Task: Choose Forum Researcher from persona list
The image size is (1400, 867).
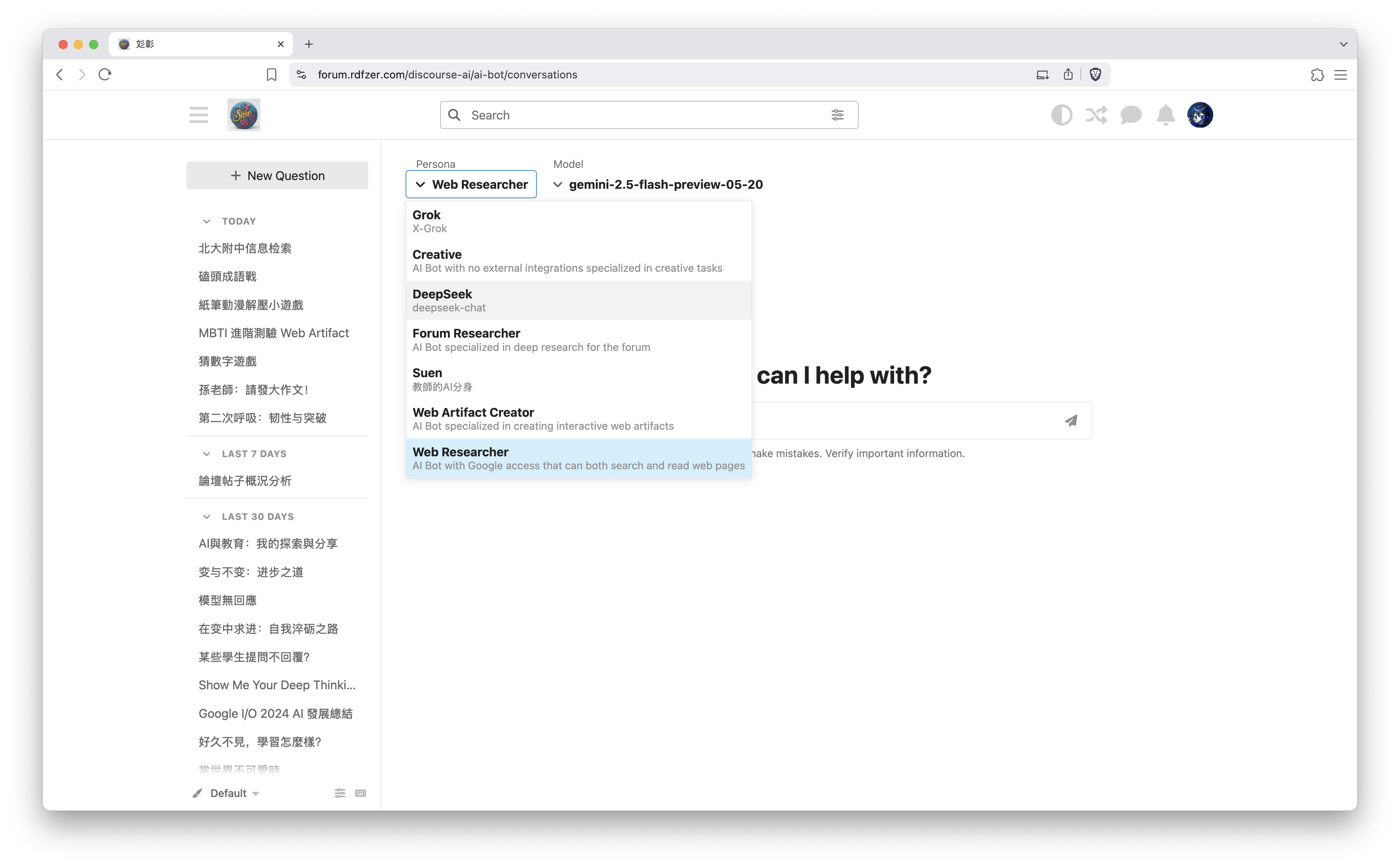Action: click(x=577, y=339)
